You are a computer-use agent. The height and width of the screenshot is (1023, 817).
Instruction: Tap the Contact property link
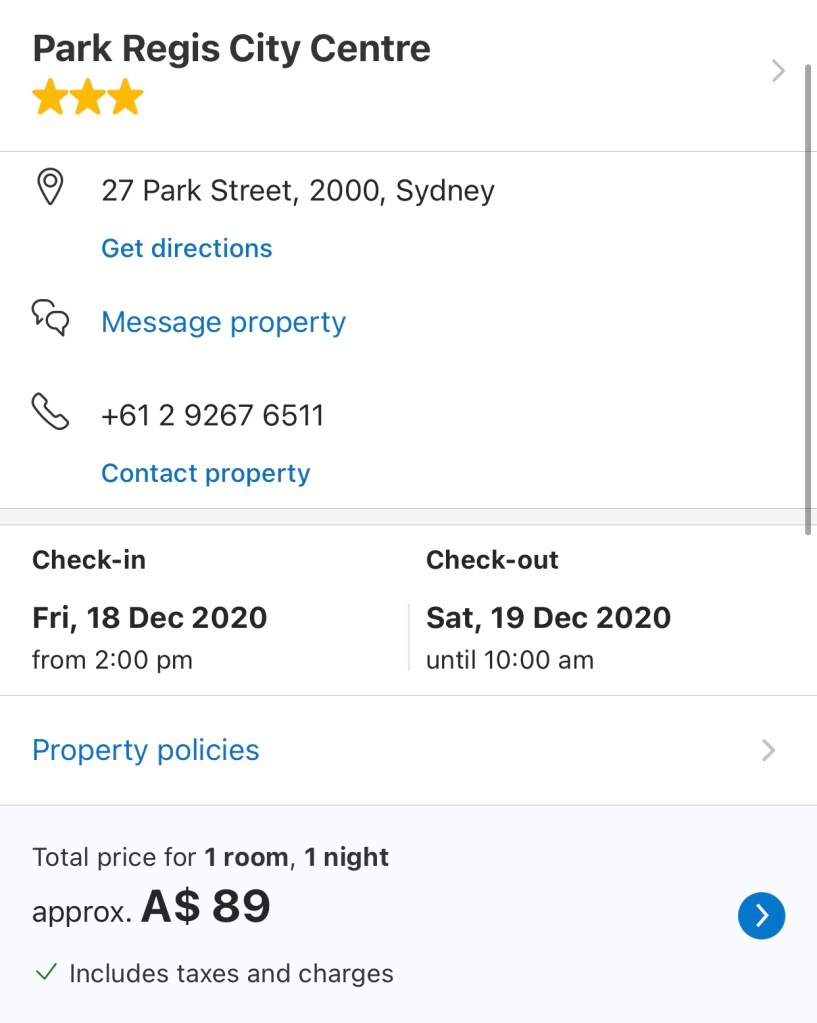[x=206, y=473]
